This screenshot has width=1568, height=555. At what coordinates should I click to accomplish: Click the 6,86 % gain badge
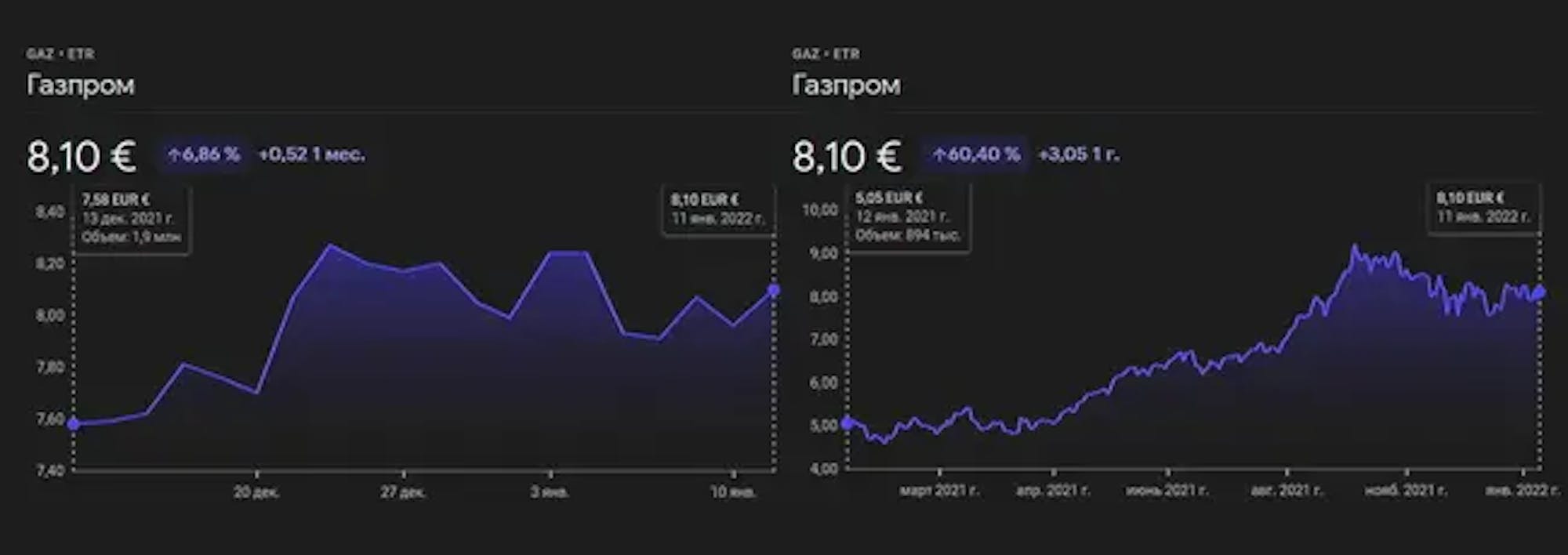203,154
